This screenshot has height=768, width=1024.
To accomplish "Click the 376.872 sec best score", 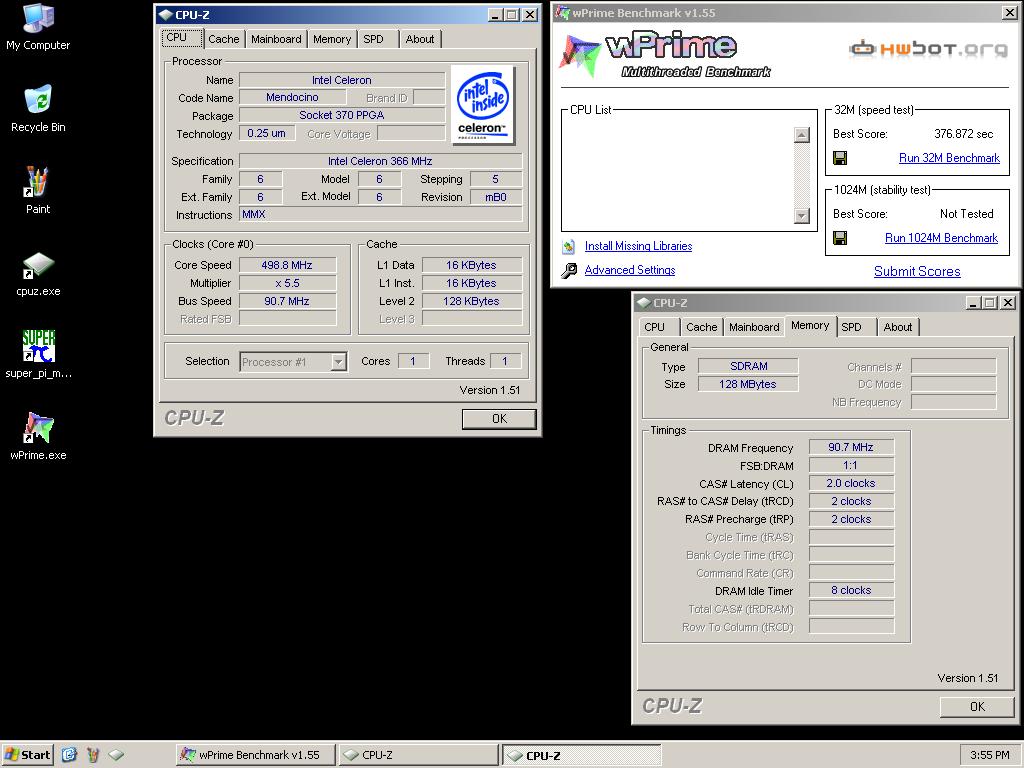I will click(963, 134).
